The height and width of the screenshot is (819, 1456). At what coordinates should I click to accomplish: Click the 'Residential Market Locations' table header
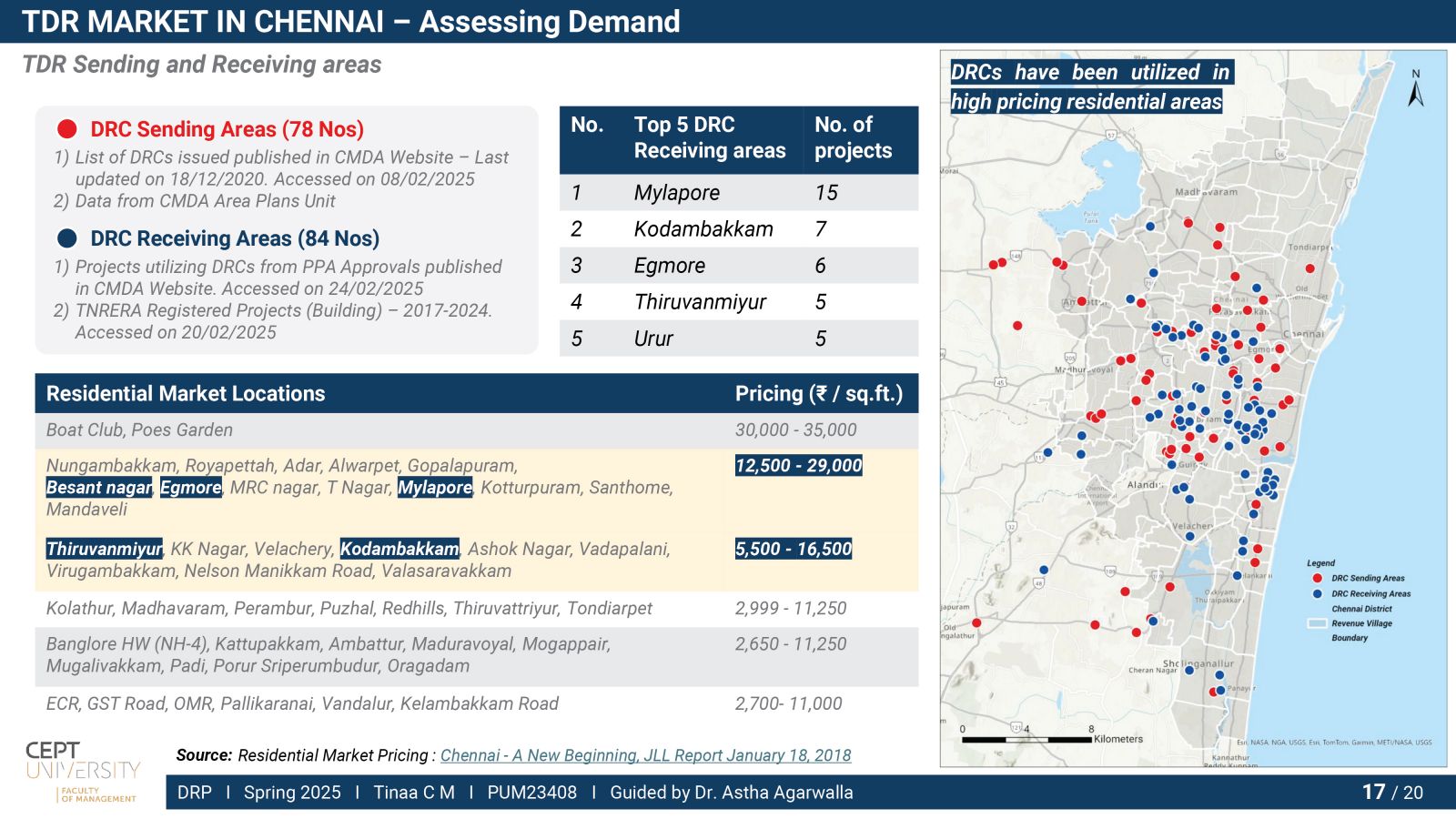click(186, 393)
